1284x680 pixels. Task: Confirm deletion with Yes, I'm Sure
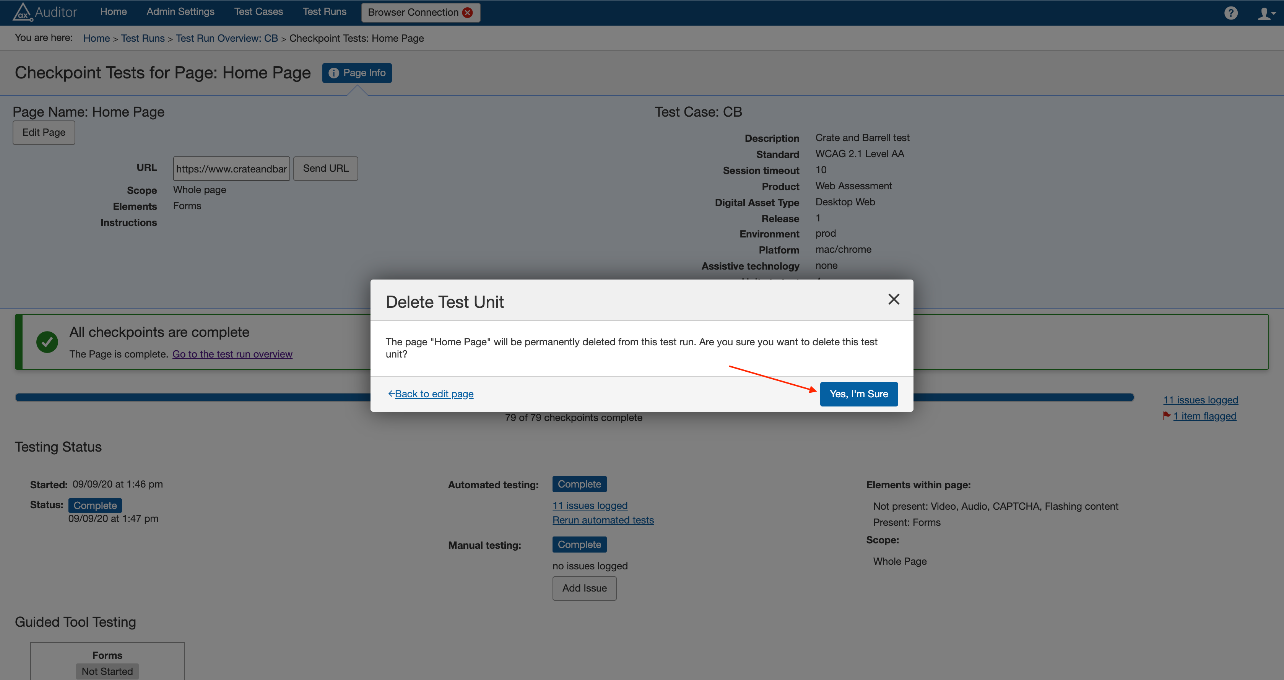(x=858, y=394)
